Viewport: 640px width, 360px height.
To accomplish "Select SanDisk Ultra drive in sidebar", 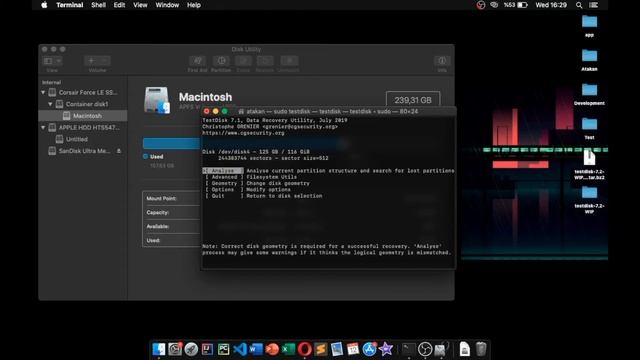I will 79,151.
